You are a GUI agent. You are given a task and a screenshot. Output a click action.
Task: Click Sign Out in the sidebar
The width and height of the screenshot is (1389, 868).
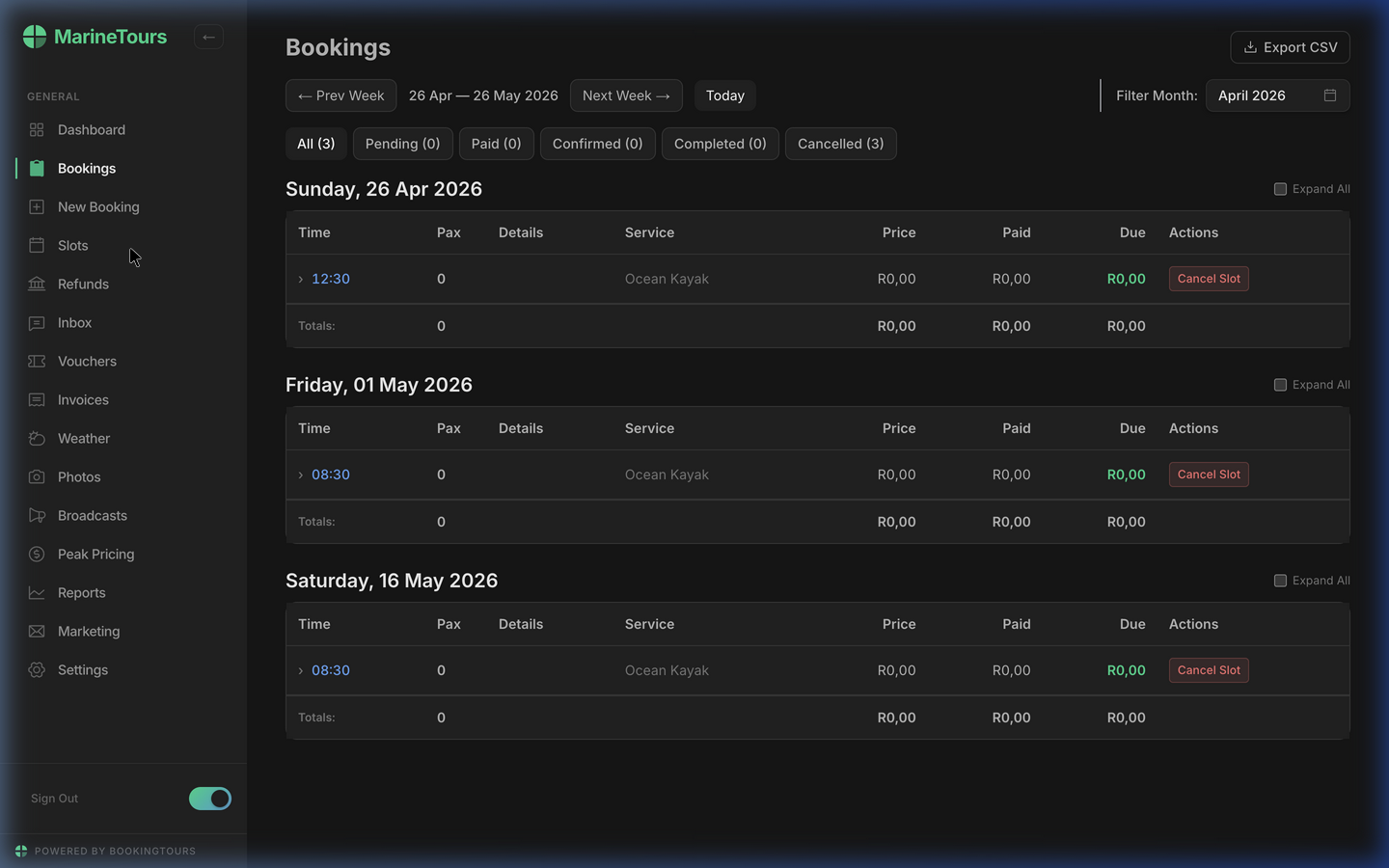[54, 799]
